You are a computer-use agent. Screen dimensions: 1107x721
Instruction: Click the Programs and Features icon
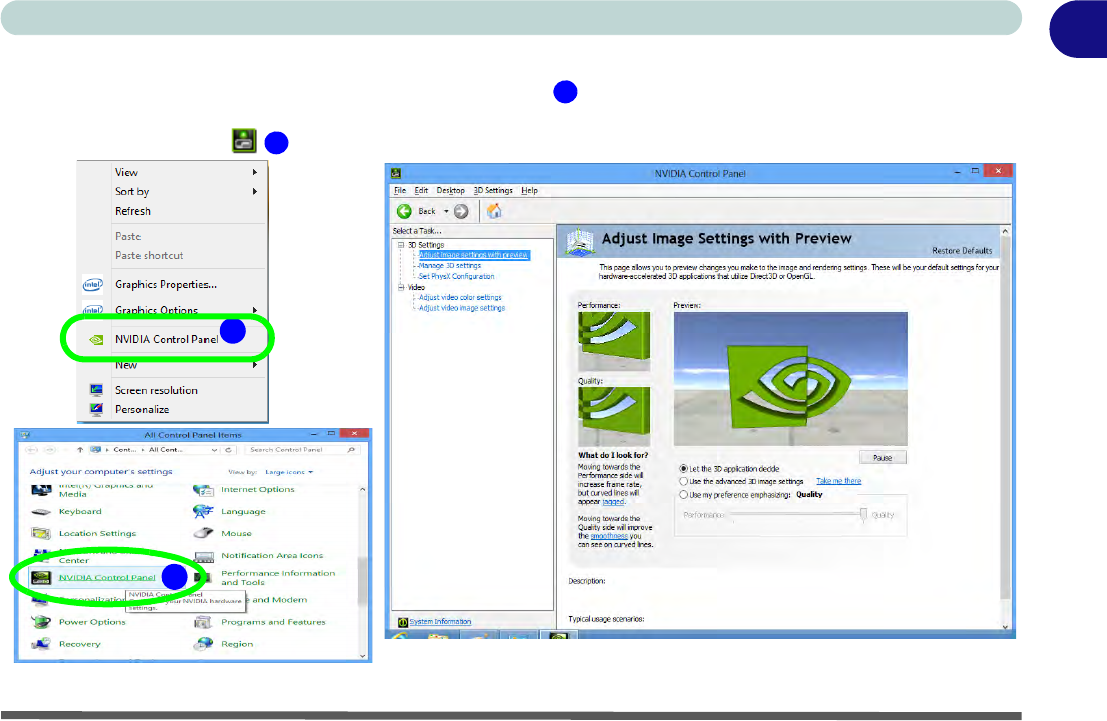(x=203, y=622)
